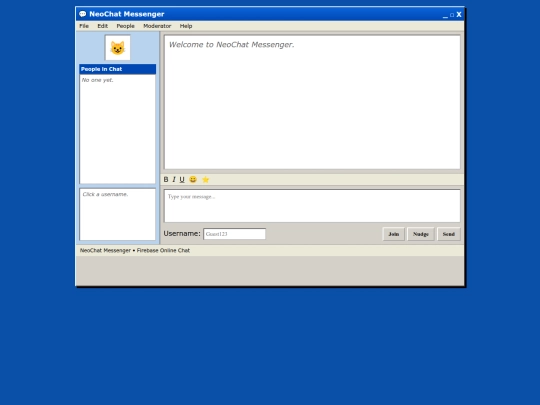Viewport: 540px width, 405px height.
Task: Click the 'Click a username.' info text
Action: pos(105,194)
